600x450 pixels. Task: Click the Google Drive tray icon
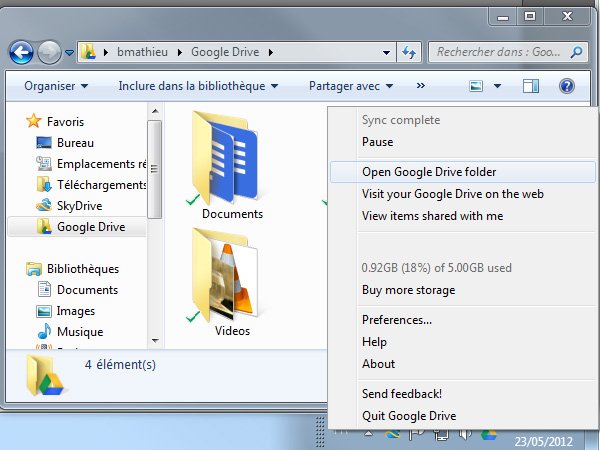(489, 435)
